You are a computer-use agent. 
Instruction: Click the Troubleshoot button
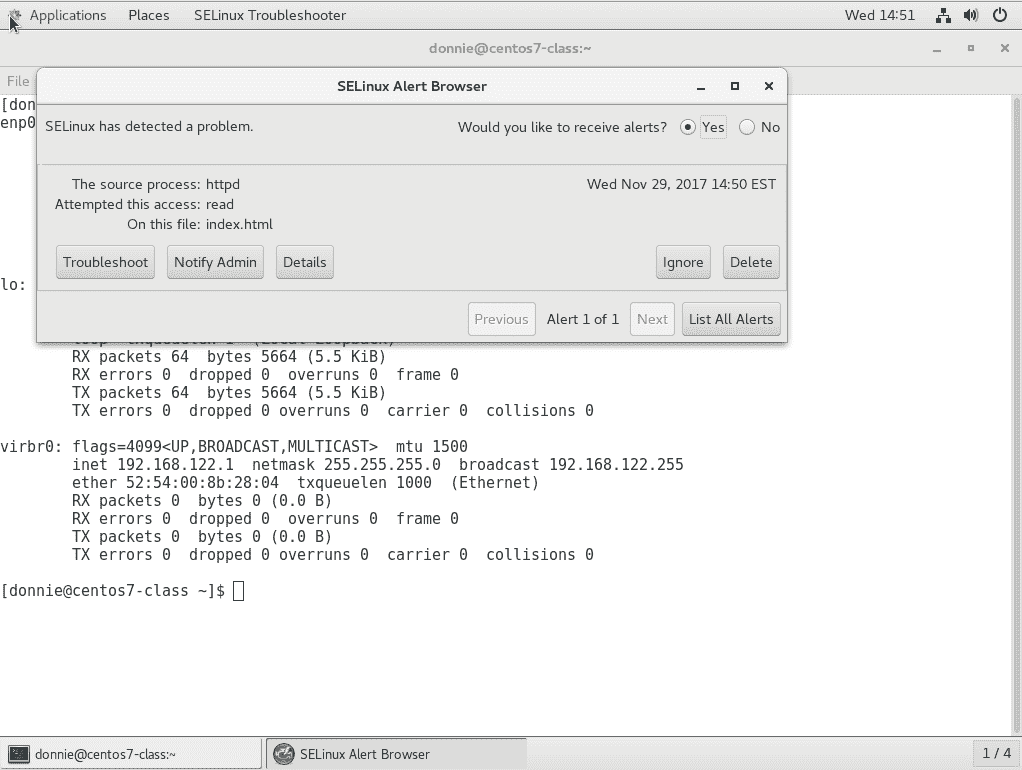pos(106,262)
